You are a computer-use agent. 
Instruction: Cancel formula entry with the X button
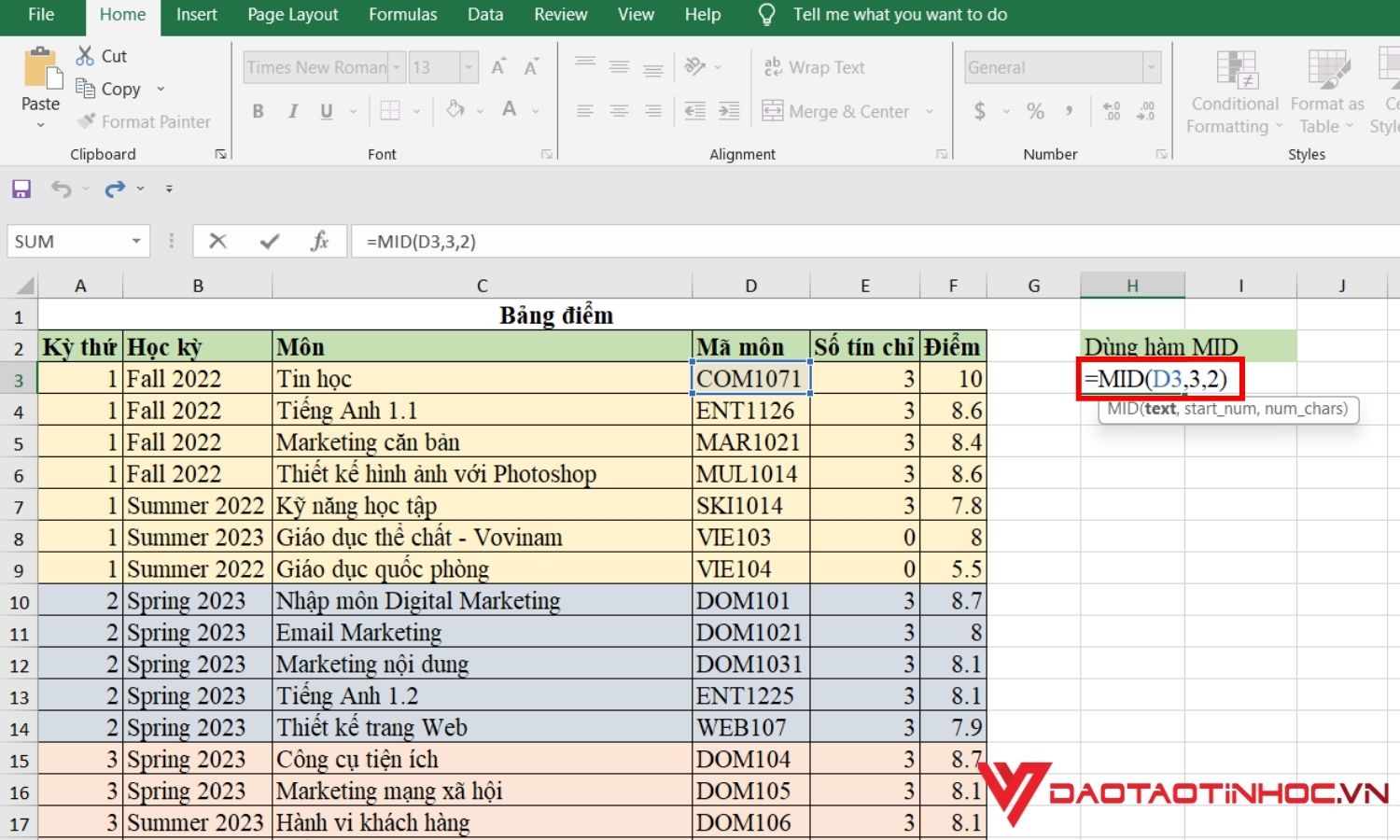click(217, 241)
